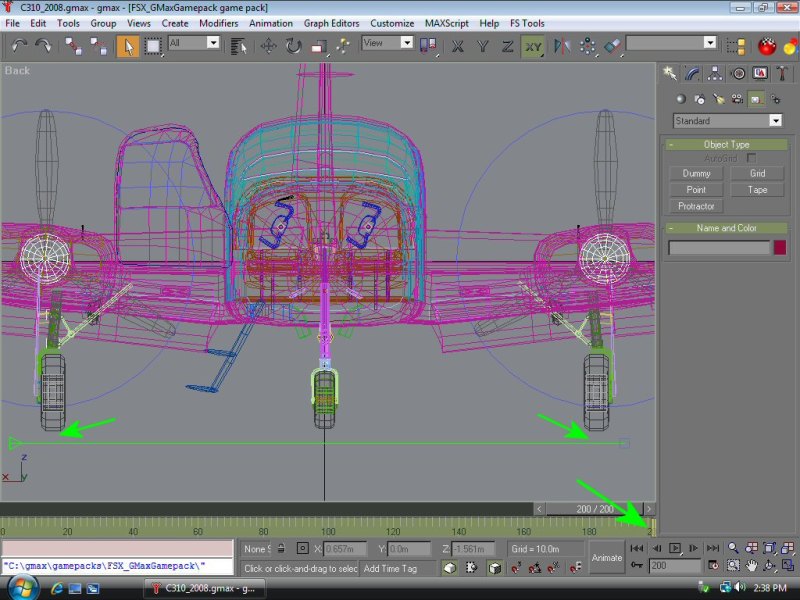Open the Modify panel tab

click(694, 73)
